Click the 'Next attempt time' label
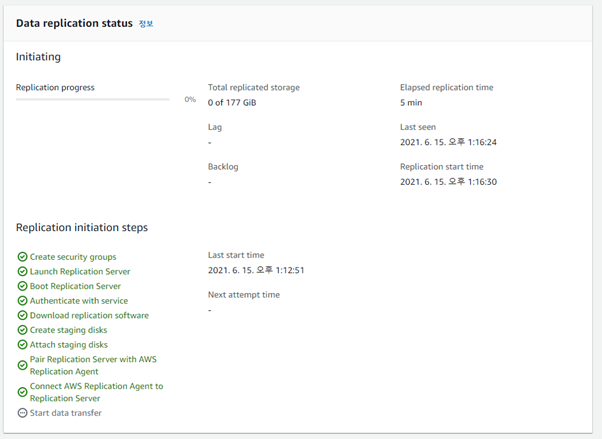Image resolution: width=602 pixels, height=439 pixels. click(x=243, y=295)
